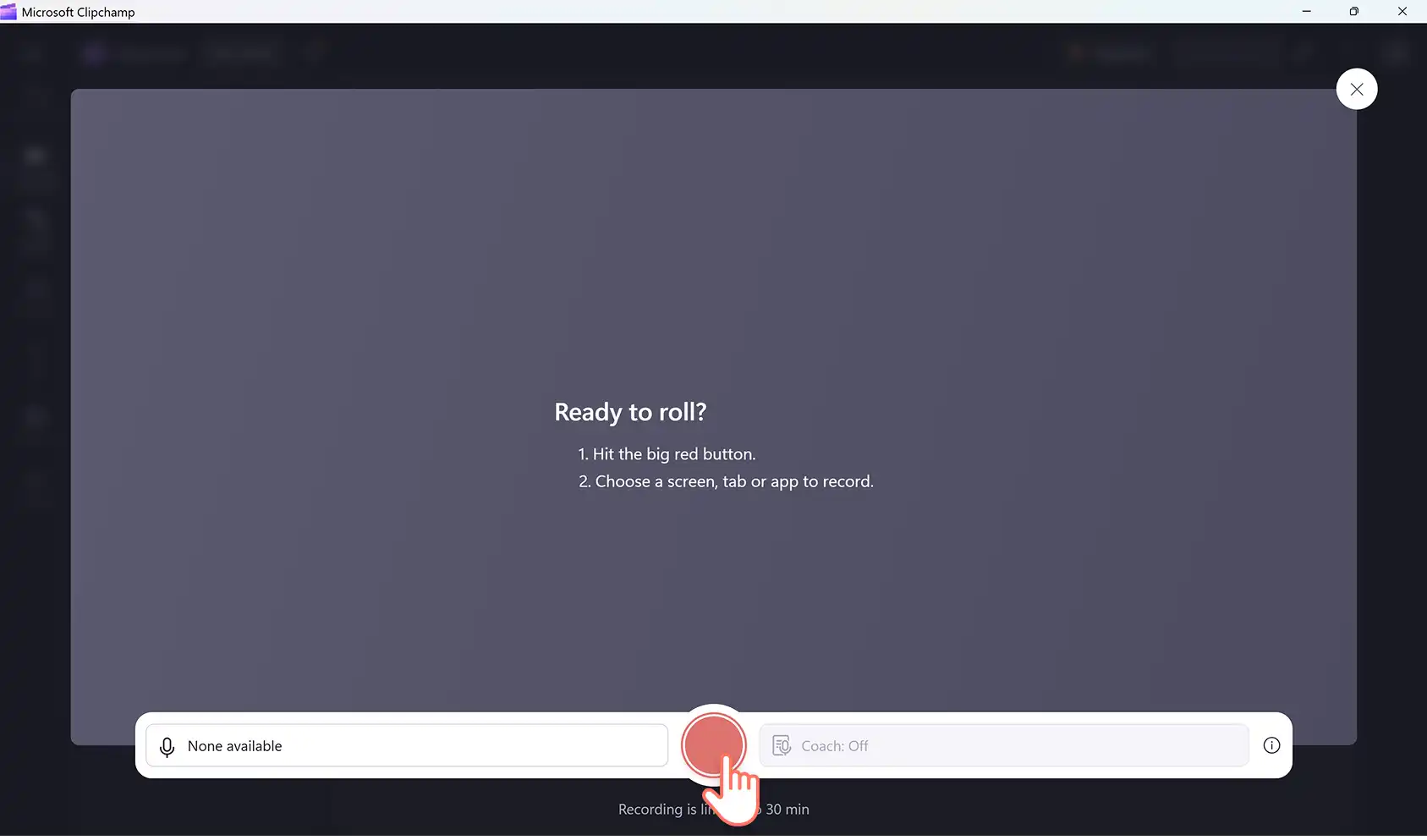Click the 'Ready to roll?' heading
The height and width of the screenshot is (840, 1427).
pos(630,412)
